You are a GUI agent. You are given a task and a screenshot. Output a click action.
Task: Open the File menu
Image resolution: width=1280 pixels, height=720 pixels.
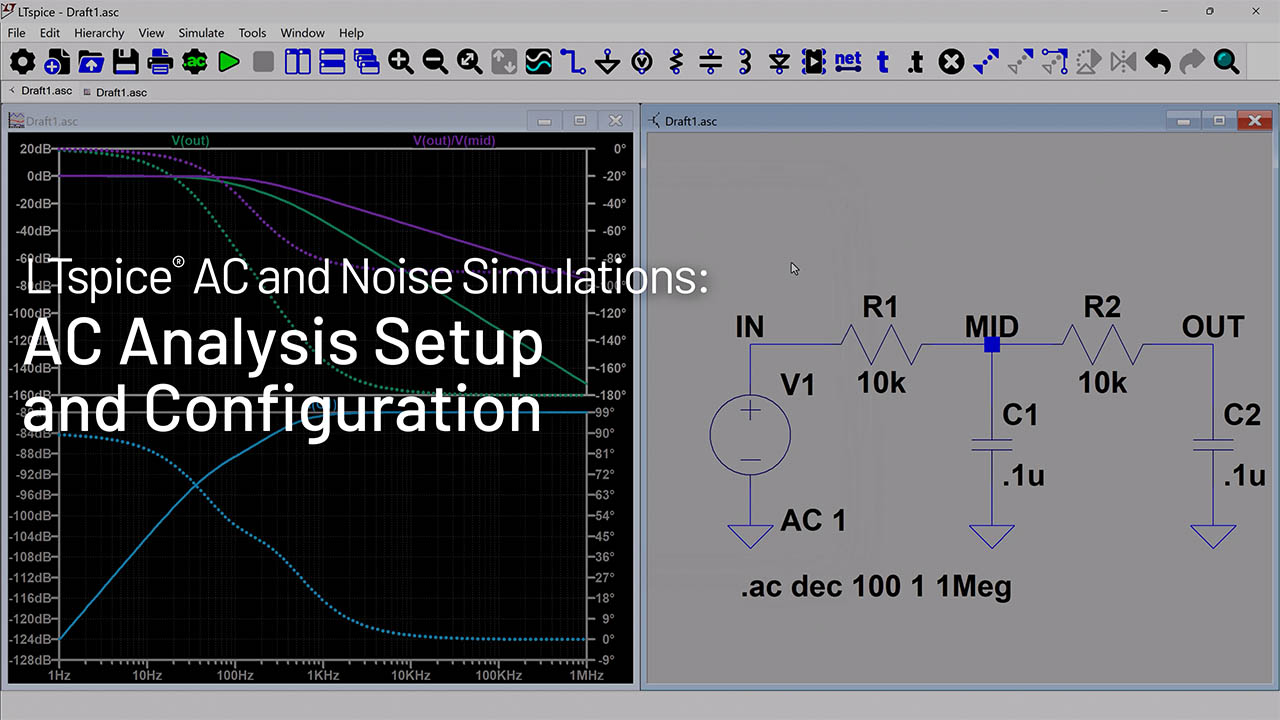[17, 33]
